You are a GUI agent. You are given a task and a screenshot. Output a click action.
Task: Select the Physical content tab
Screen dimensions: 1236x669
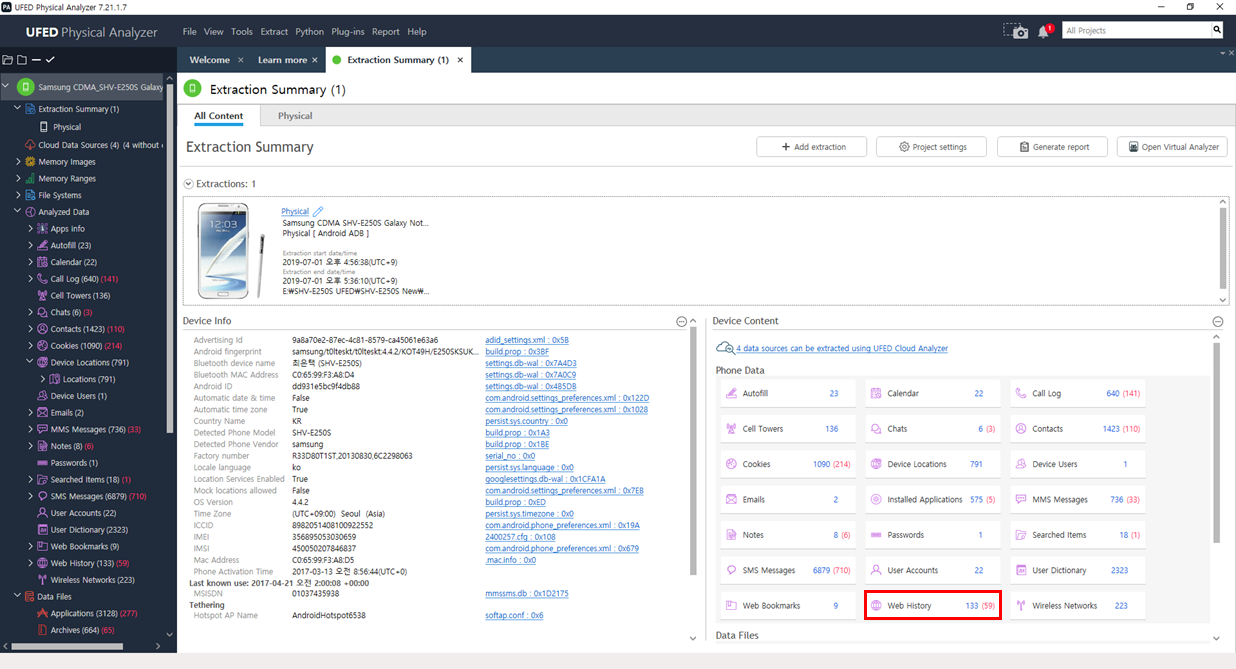295,116
